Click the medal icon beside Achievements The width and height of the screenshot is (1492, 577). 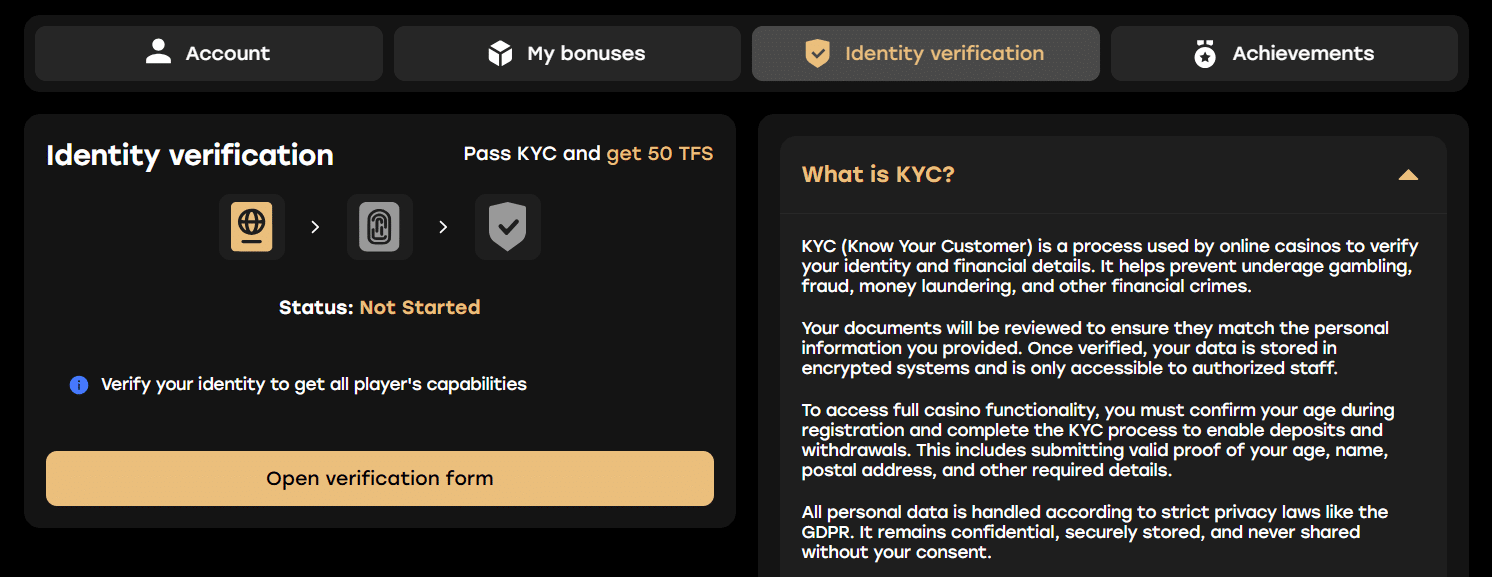pos(1205,54)
